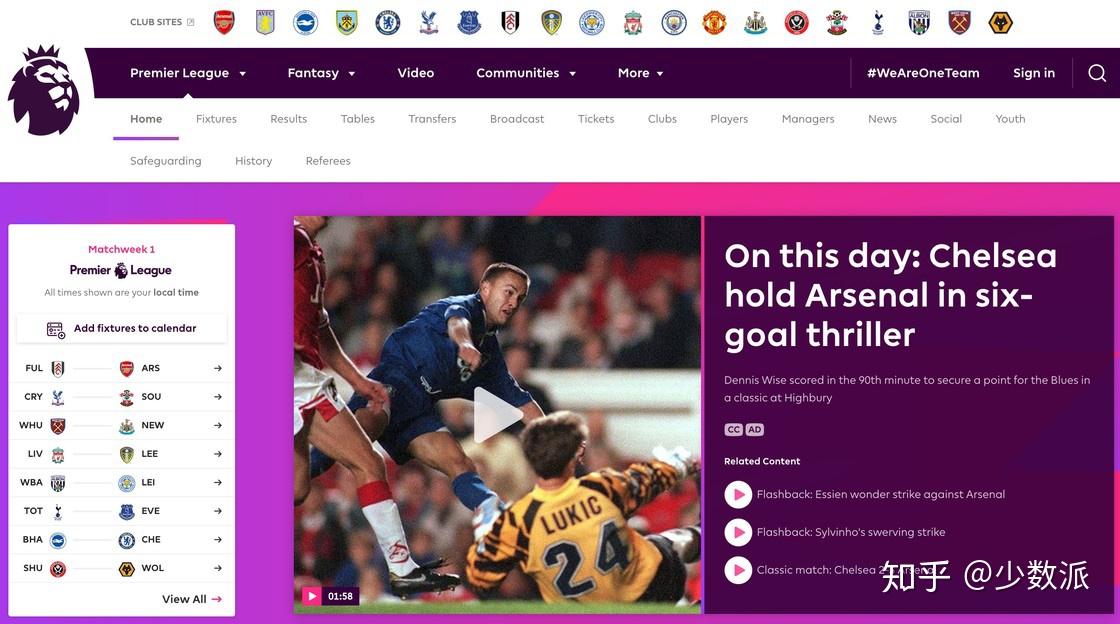Screen dimensions: 1120x624
Task: Play the Essien wonder strike flashback
Action: click(x=739, y=494)
